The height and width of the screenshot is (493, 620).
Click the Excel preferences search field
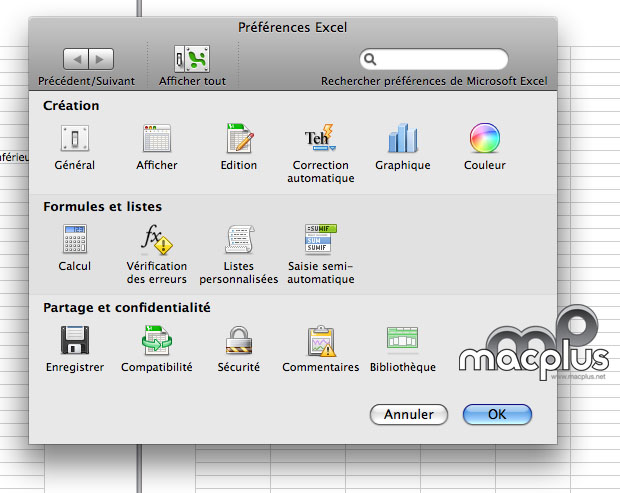point(434,59)
